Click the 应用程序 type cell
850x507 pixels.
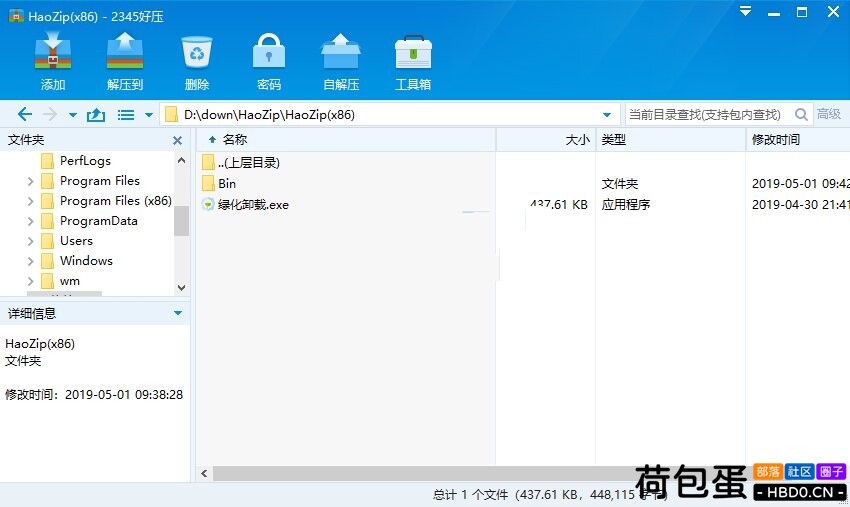pyautogui.click(x=626, y=204)
